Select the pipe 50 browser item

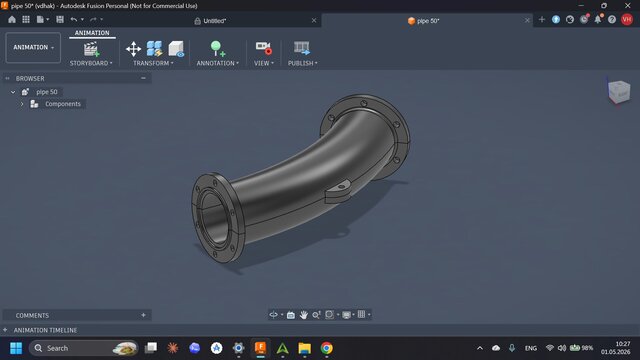tap(47, 92)
